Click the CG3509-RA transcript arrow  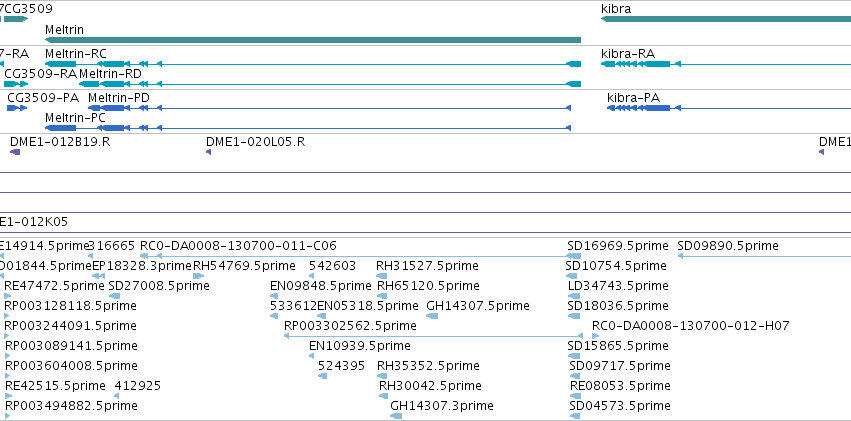(x=15, y=84)
